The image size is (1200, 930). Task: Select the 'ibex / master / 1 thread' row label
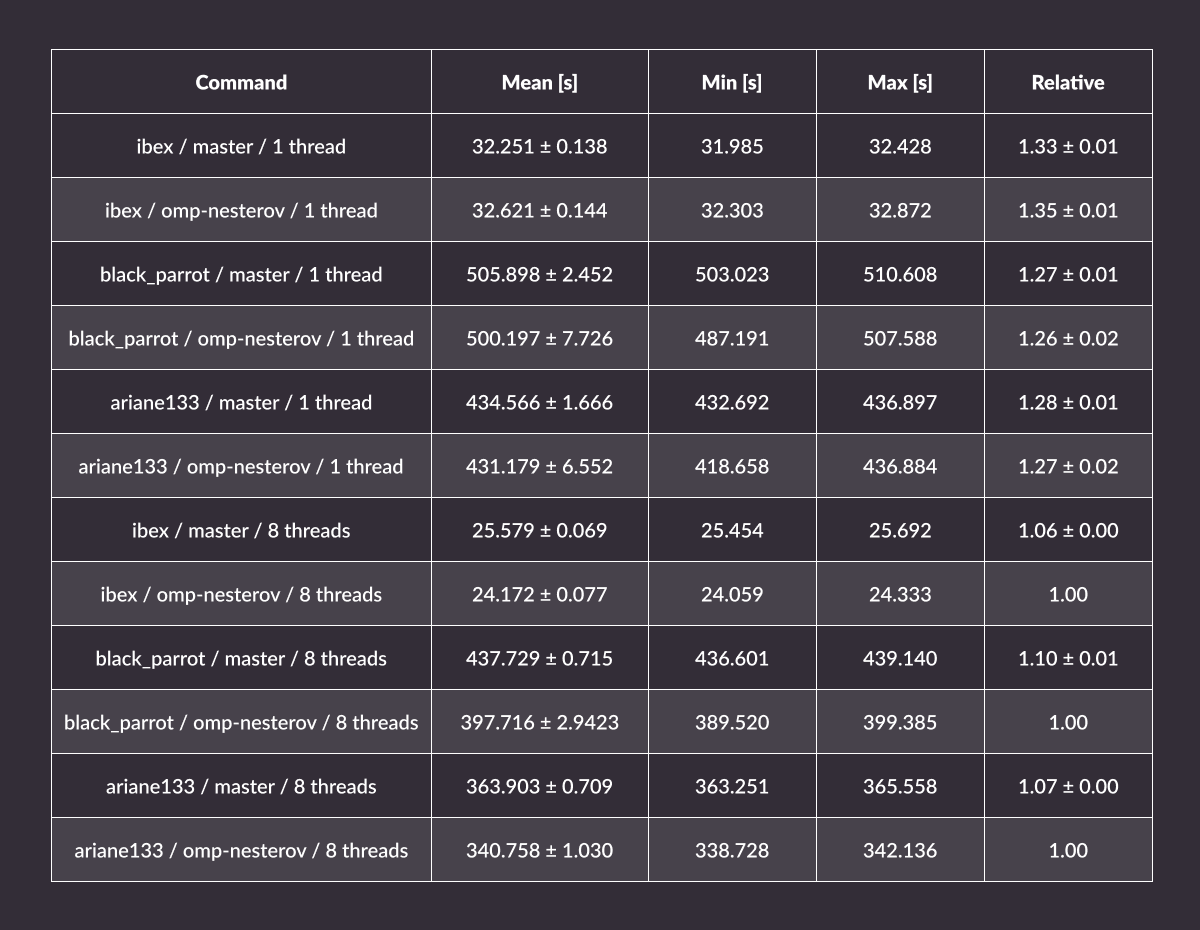click(x=241, y=146)
